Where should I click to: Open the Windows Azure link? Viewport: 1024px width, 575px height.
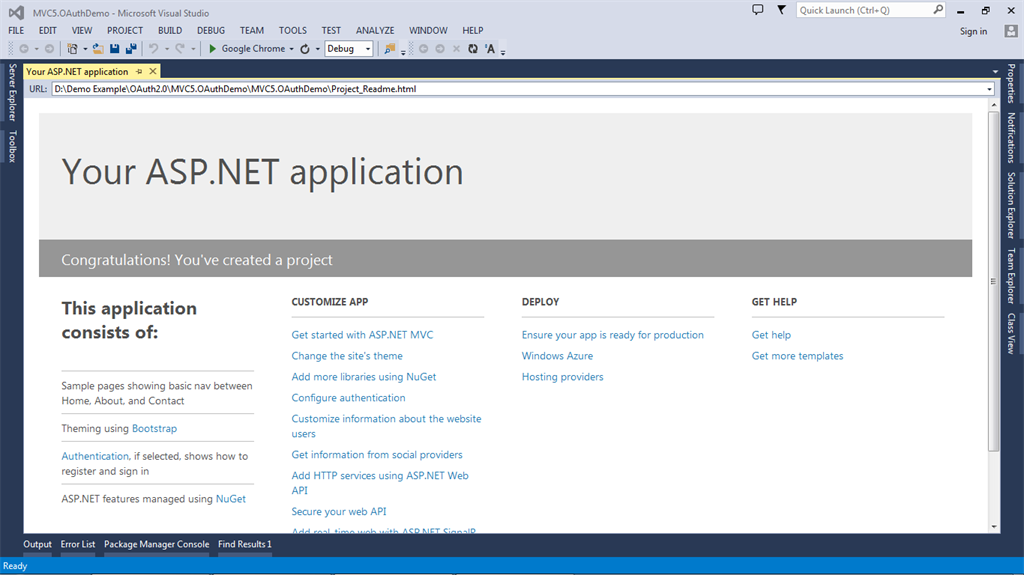(x=557, y=356)
